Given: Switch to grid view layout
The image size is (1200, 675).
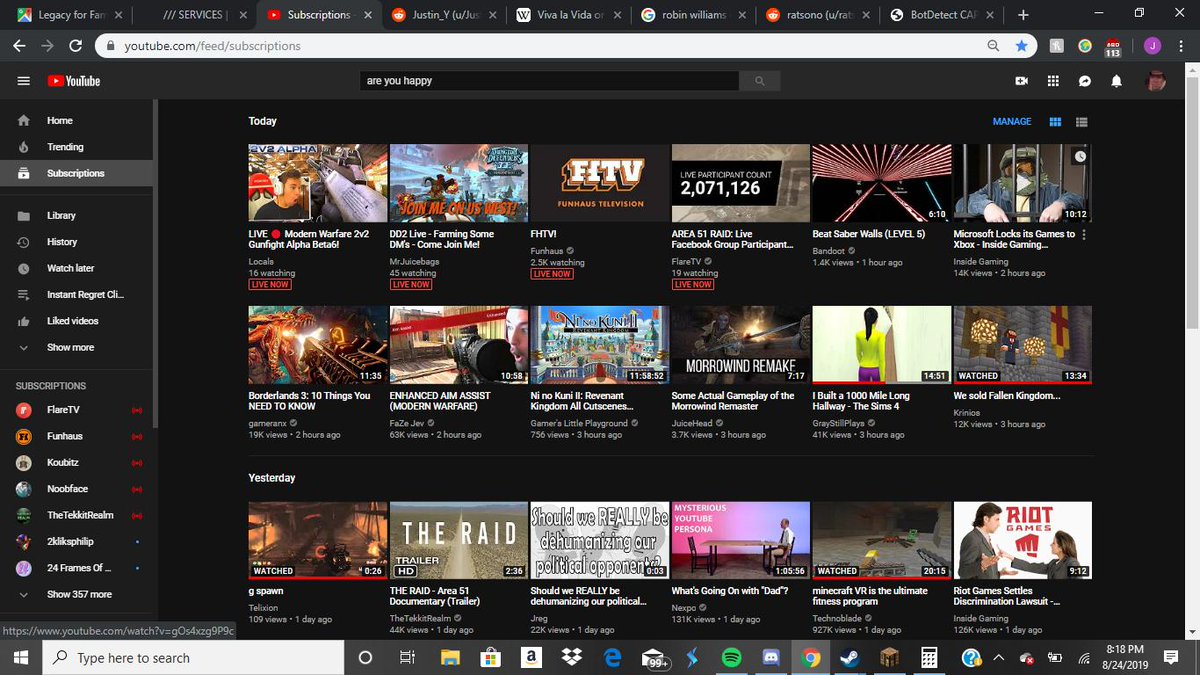Looking at the screenshot, I should [x=1055, y=122].
